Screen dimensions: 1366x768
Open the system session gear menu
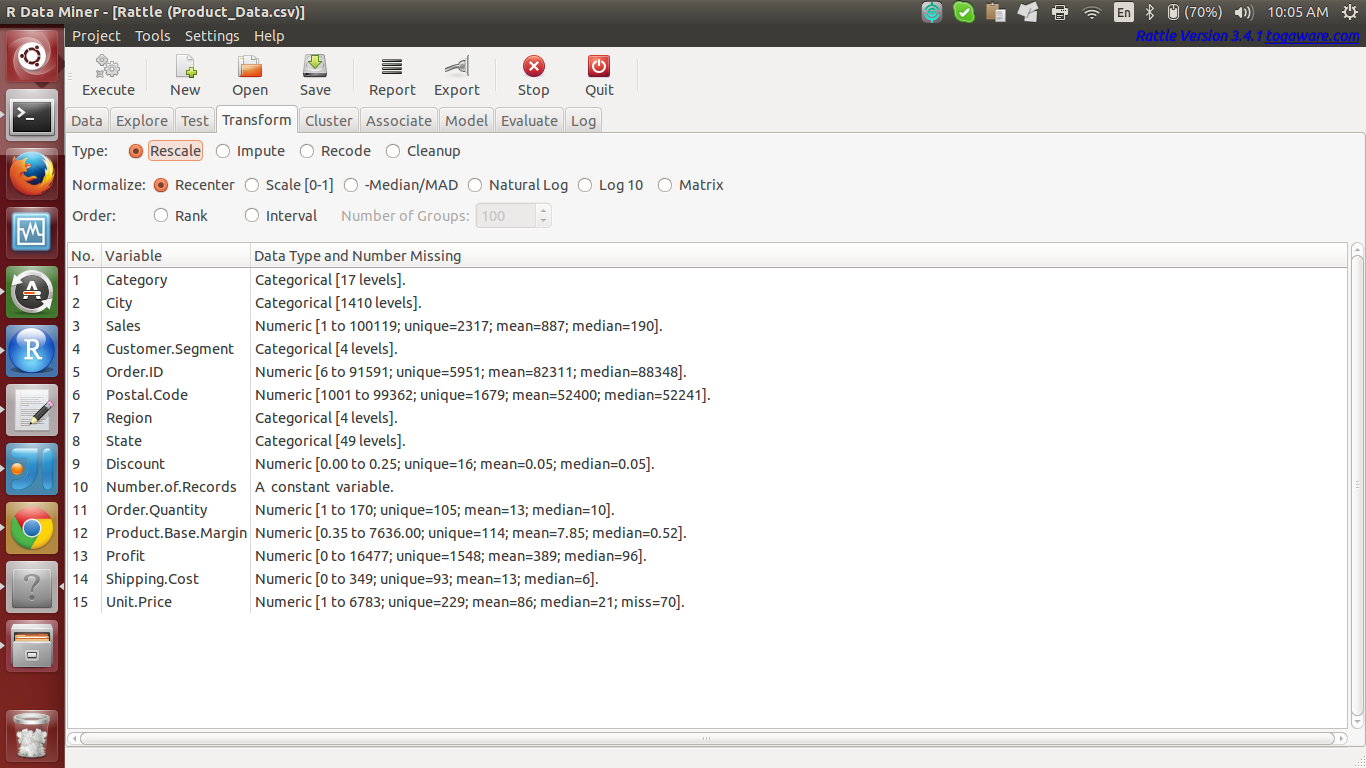click(x=1350, y=12)
